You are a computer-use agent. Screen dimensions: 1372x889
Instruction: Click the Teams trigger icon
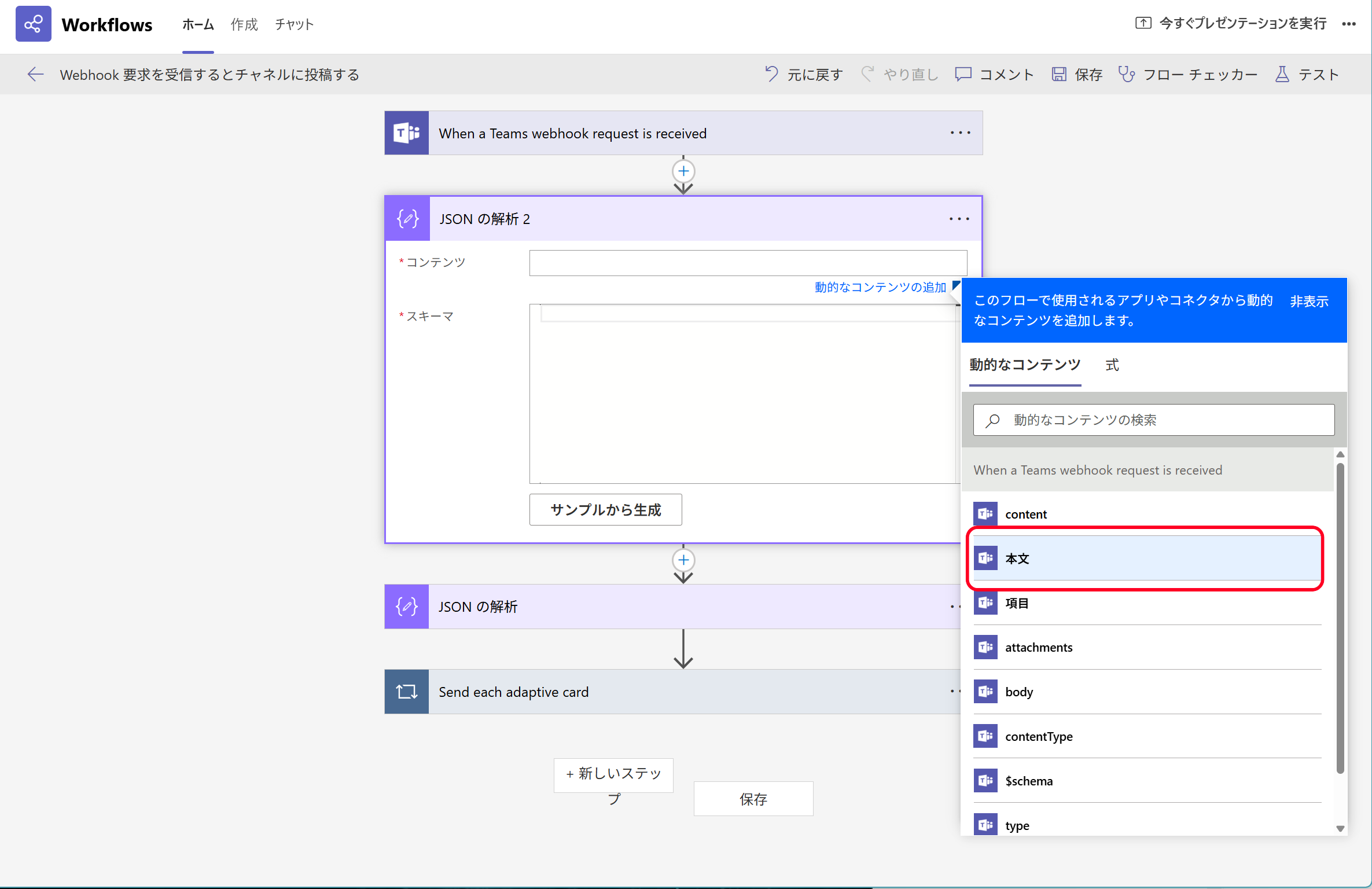407,133
